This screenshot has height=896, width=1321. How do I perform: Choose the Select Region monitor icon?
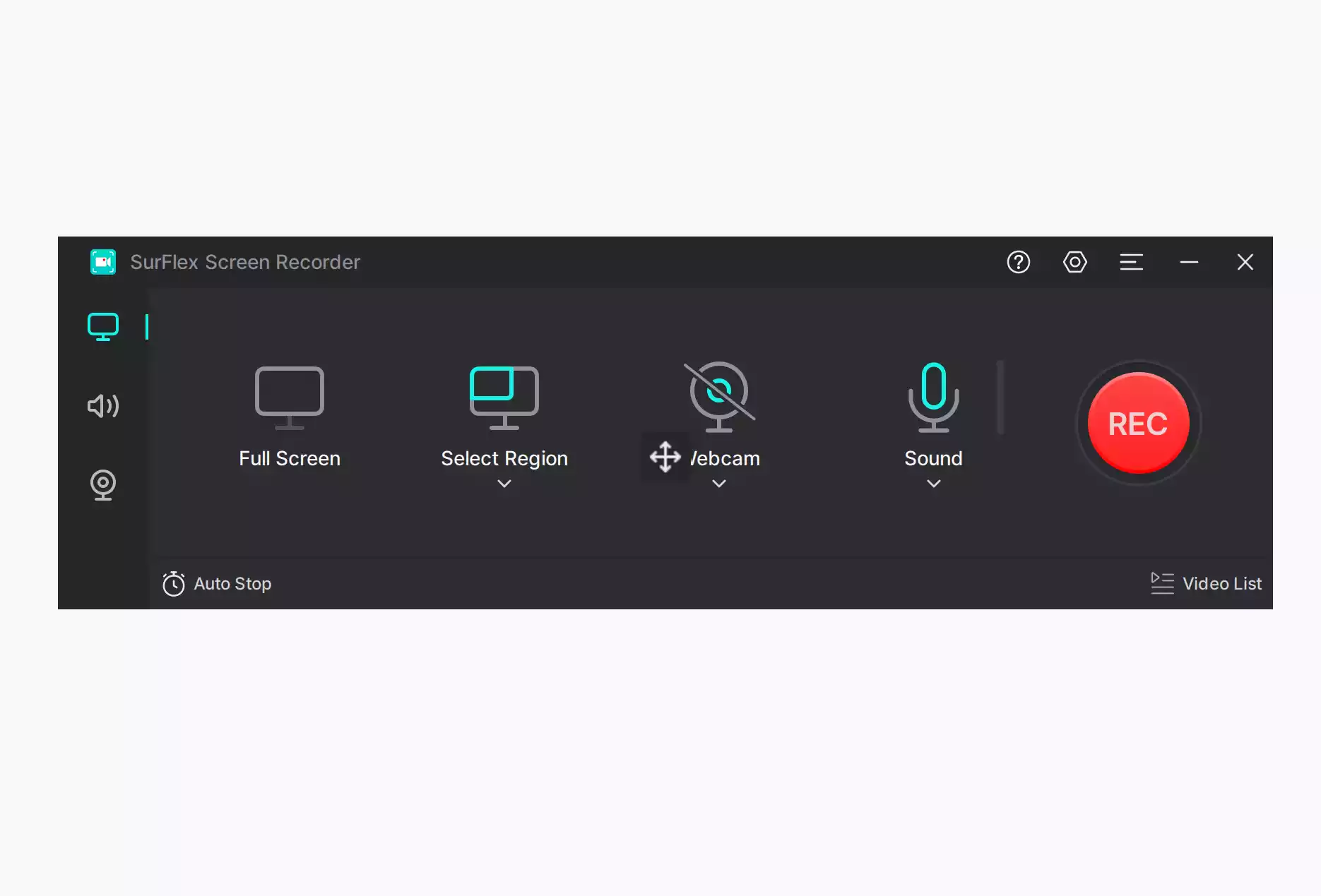[504, 398]
